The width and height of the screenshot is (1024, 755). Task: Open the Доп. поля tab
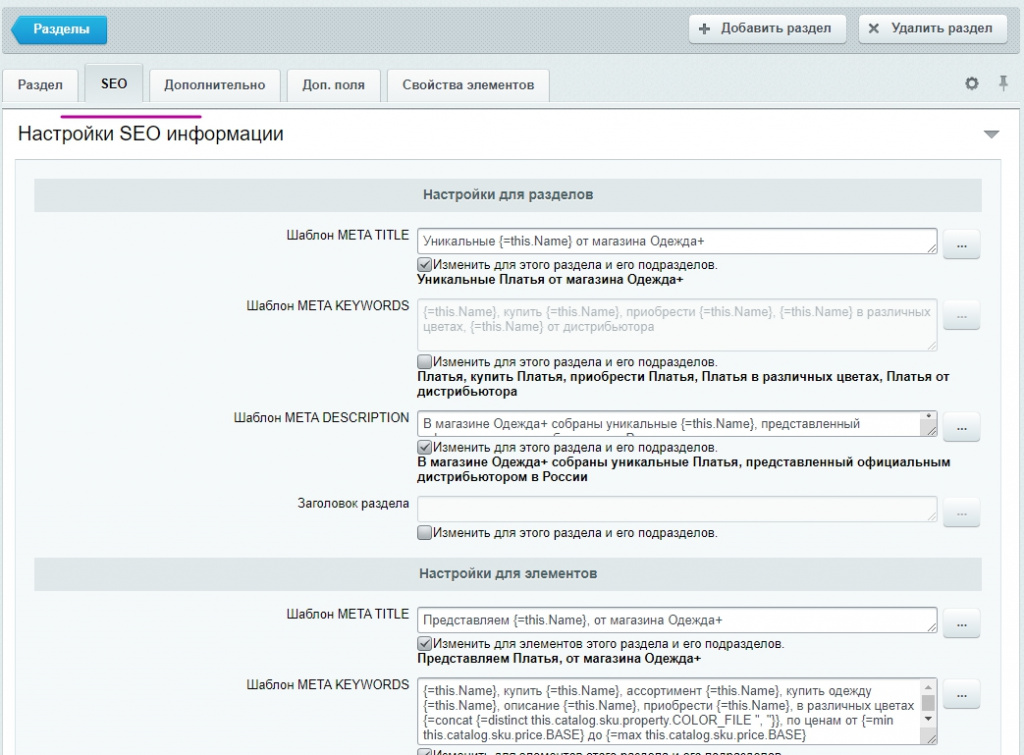point(334,85)
